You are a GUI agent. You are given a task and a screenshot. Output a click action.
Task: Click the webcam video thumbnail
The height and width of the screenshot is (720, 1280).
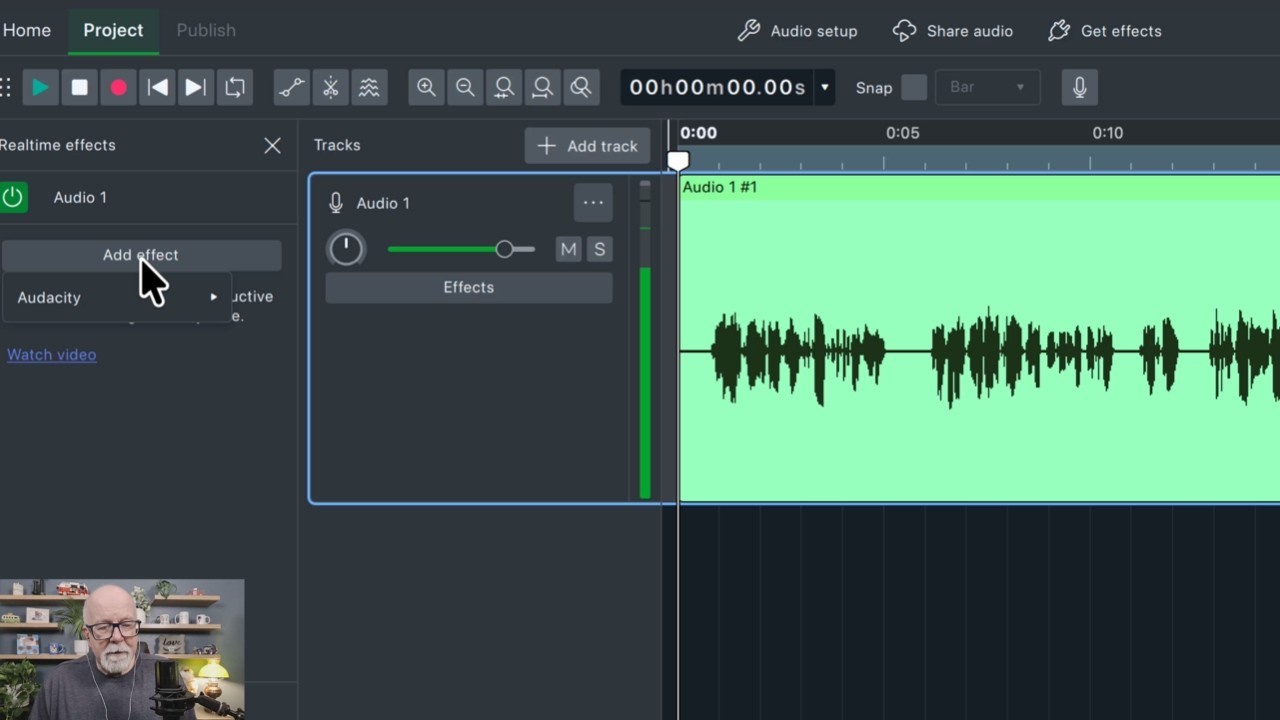122,649
